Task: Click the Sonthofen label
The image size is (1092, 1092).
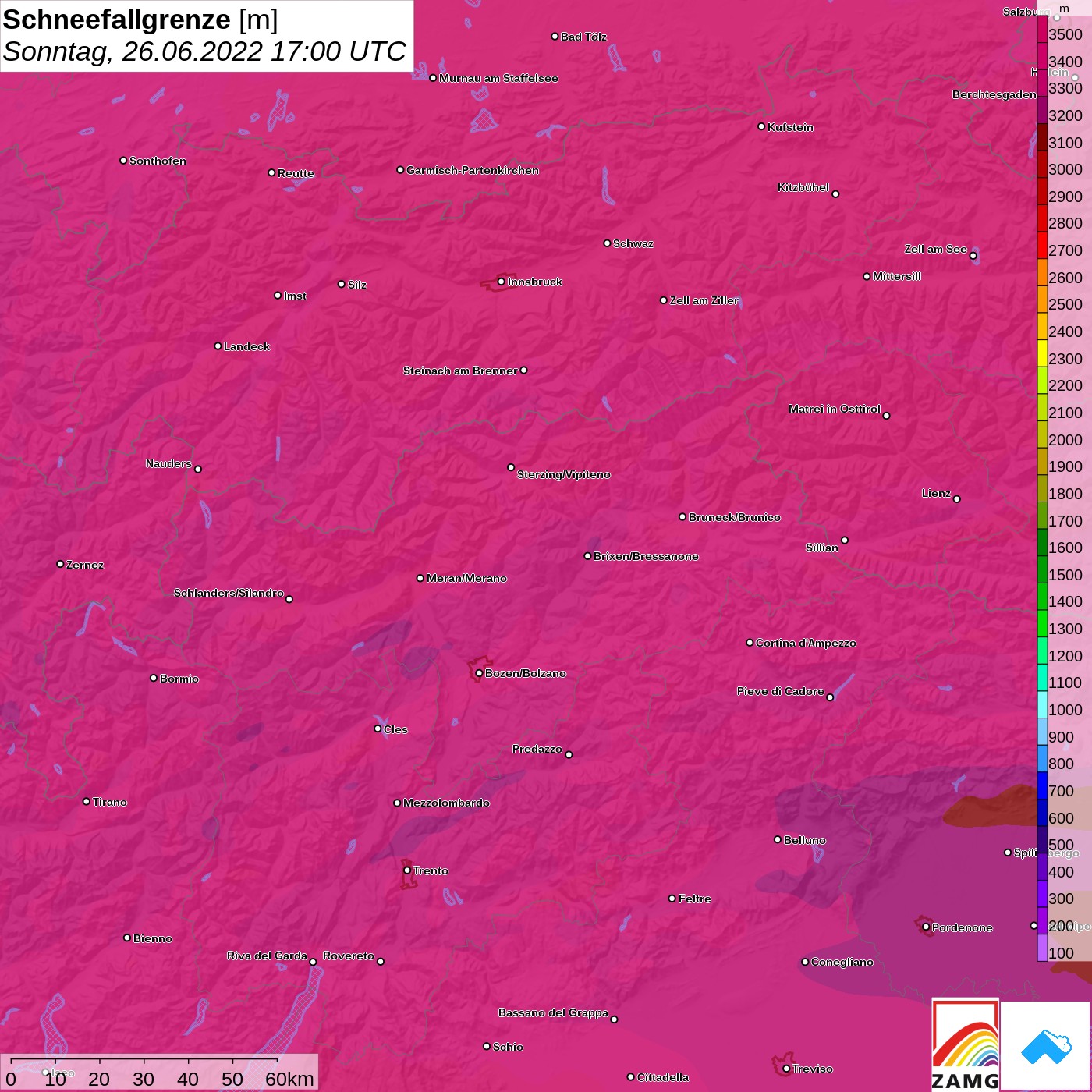Action: point(158,161)
